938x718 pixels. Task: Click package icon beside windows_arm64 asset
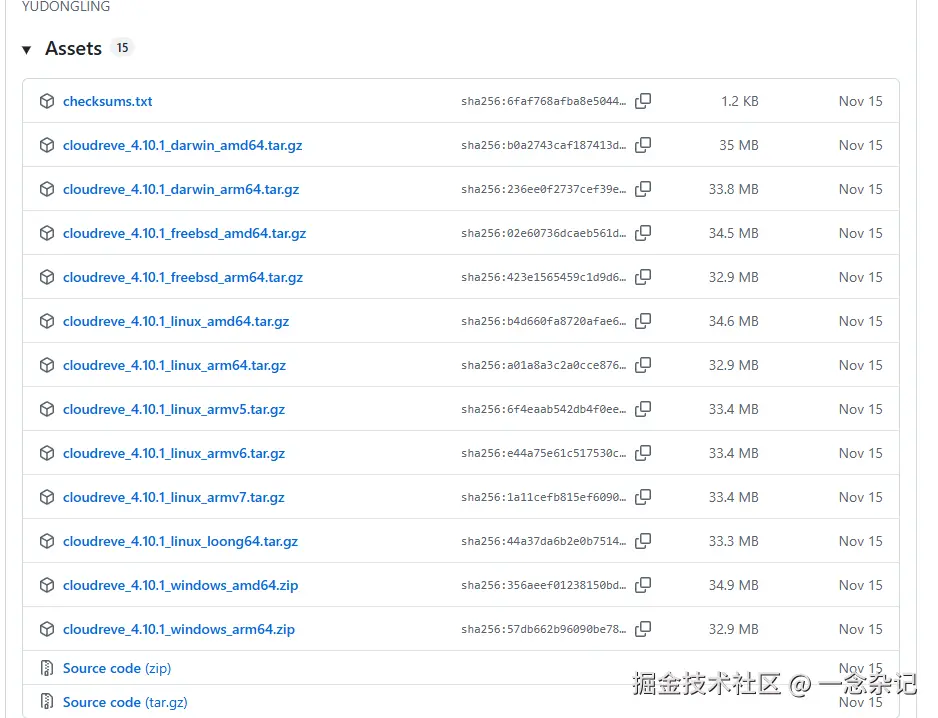click(47, 629)
